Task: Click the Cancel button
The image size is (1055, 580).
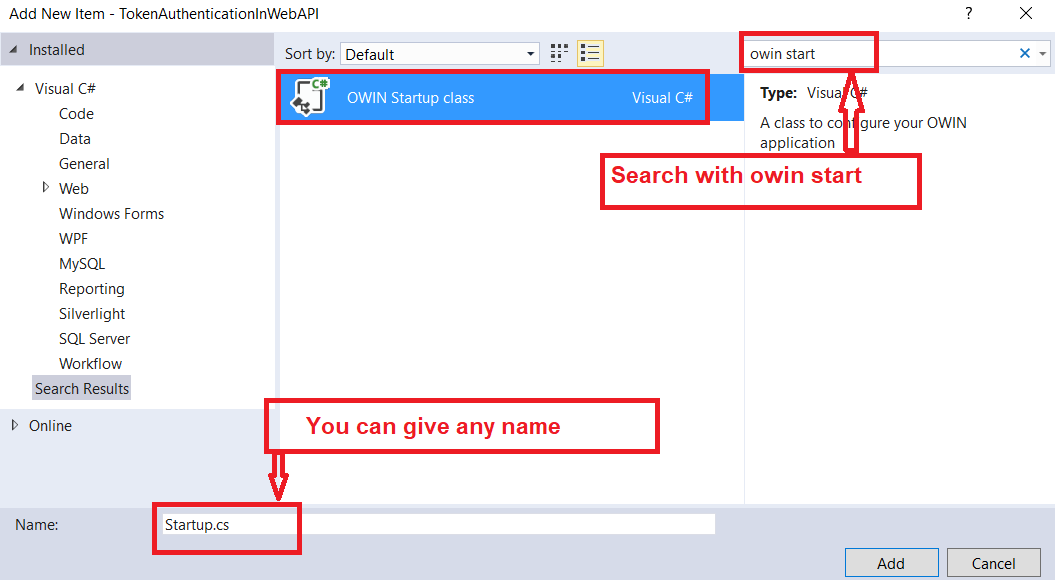Action: tap(993, 563)
